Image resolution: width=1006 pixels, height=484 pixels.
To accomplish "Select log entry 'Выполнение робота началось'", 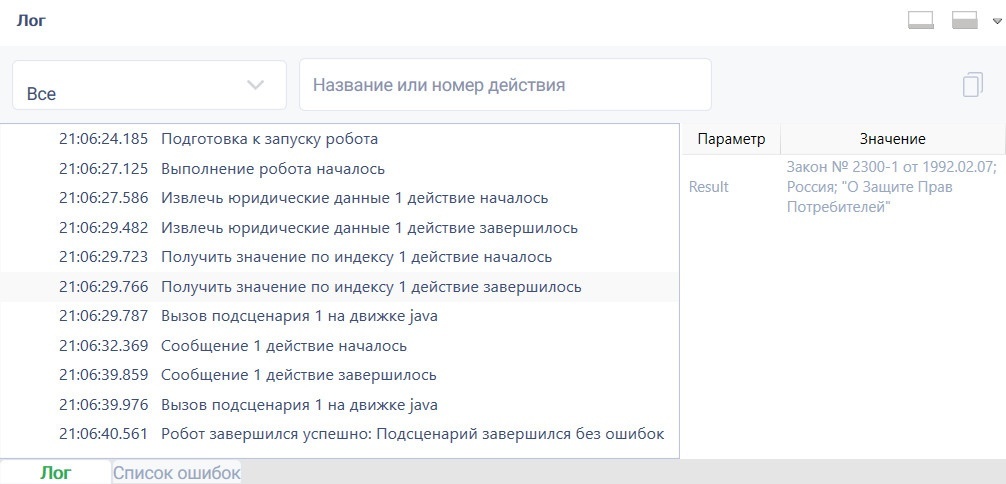I will coord(339,169).
